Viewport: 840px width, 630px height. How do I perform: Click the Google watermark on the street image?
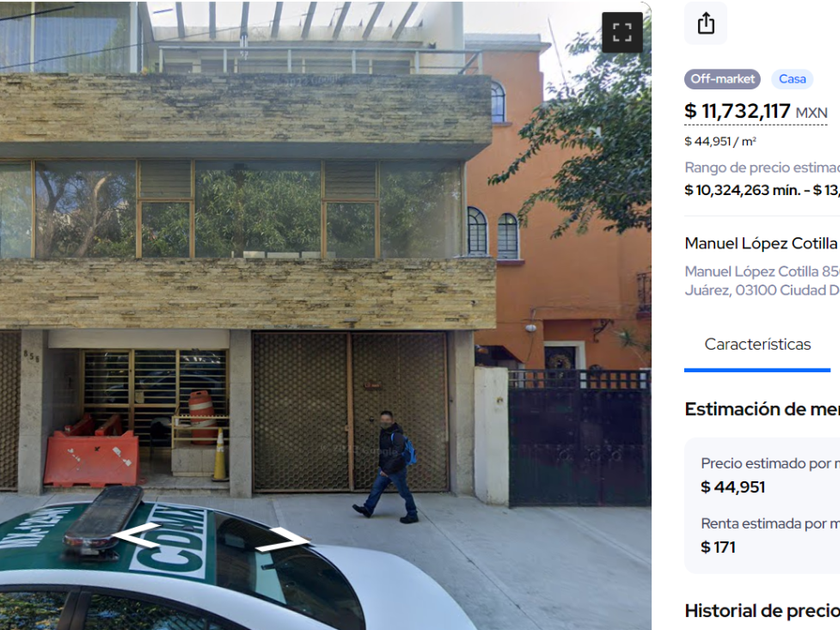tap(359, 451)
